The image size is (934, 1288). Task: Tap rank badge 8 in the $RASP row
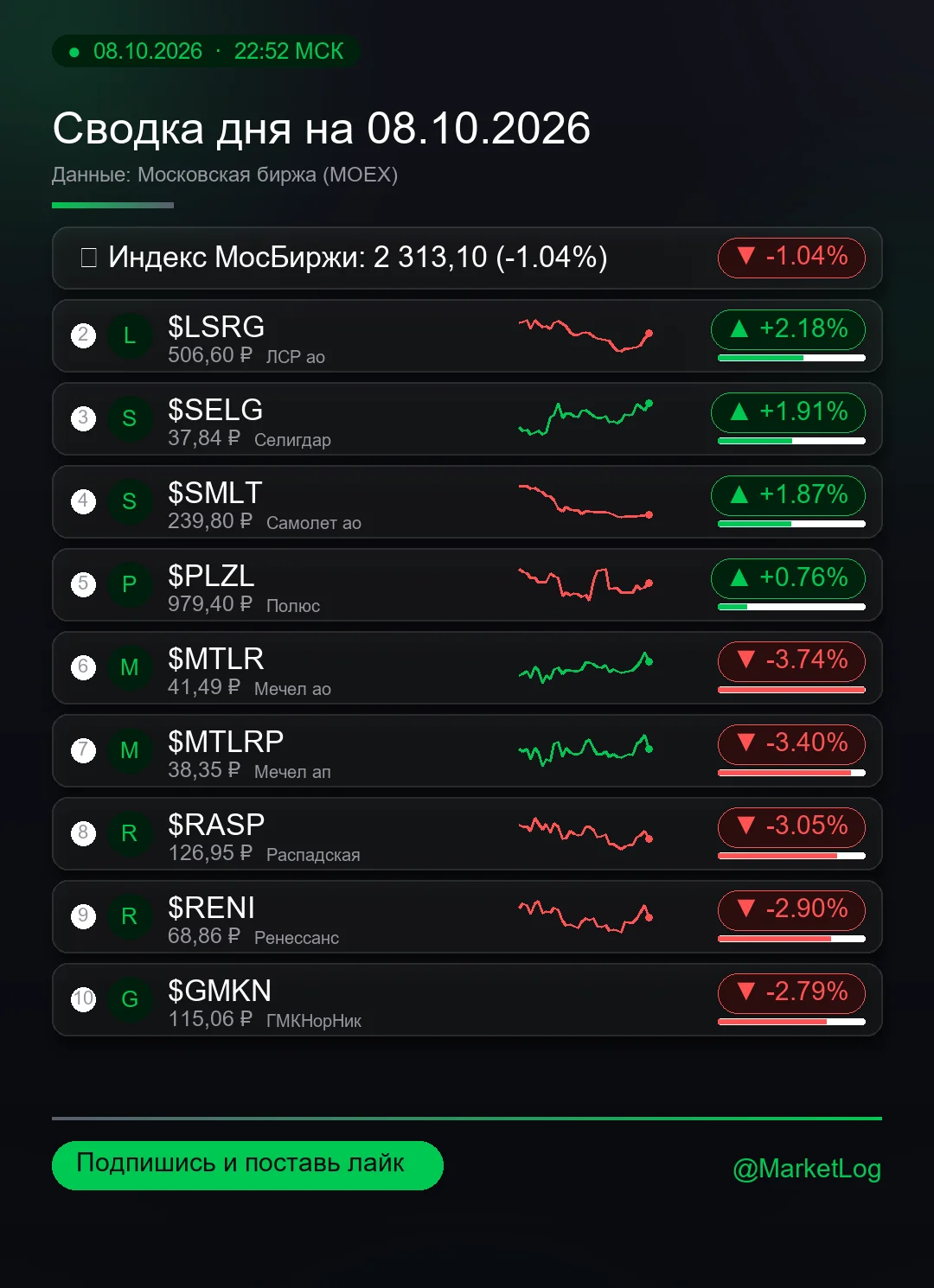[x=83, y=833]
